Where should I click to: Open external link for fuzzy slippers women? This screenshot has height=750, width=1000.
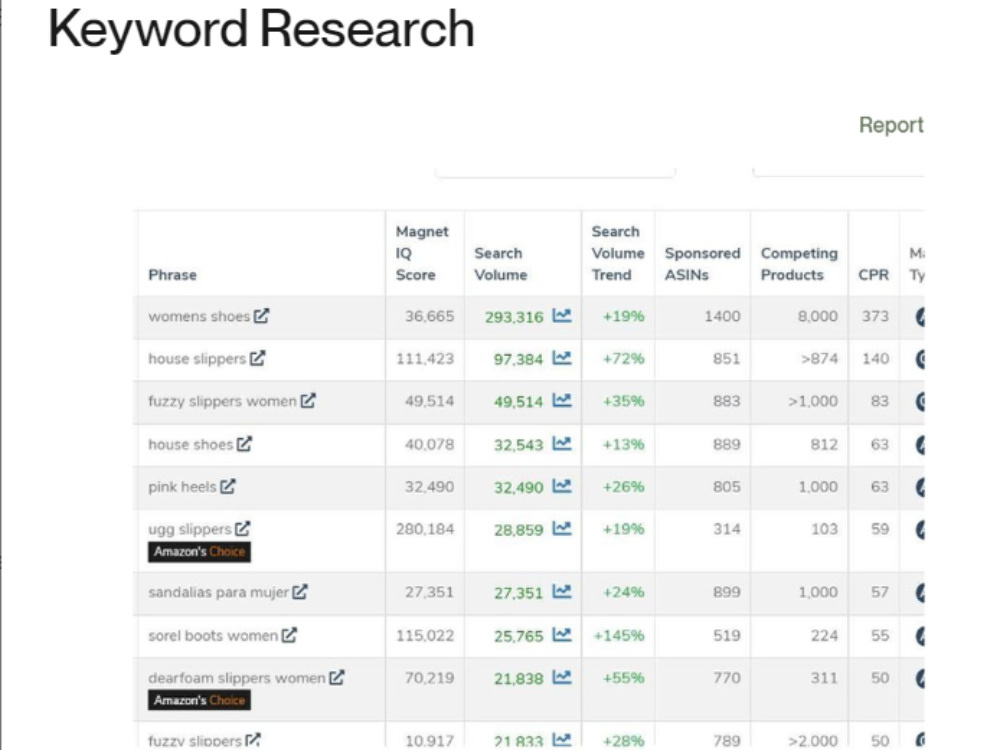coord(308,401)
